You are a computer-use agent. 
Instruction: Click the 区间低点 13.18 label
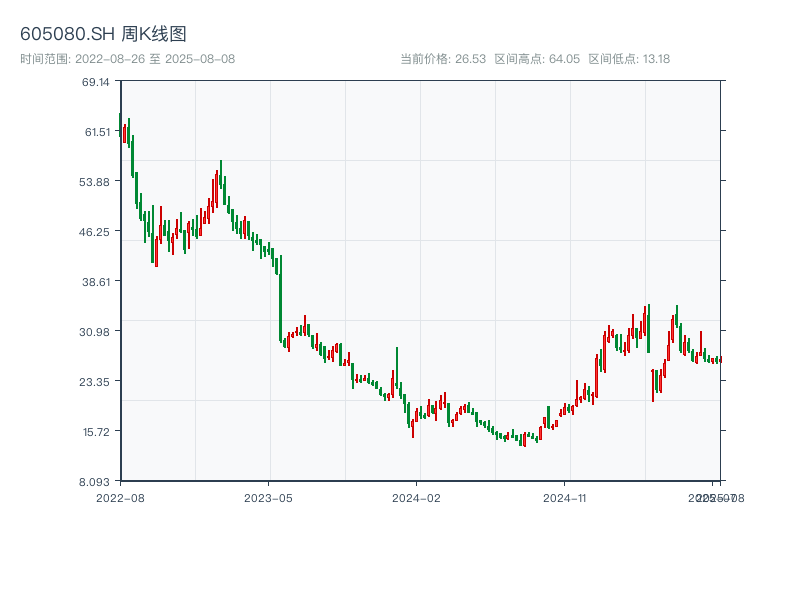coord(629,59)
